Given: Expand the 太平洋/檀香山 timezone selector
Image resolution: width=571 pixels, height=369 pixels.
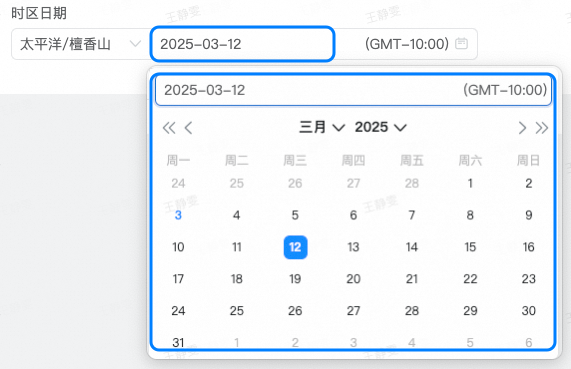Looking at the screenshot, I should pos(80,44).
